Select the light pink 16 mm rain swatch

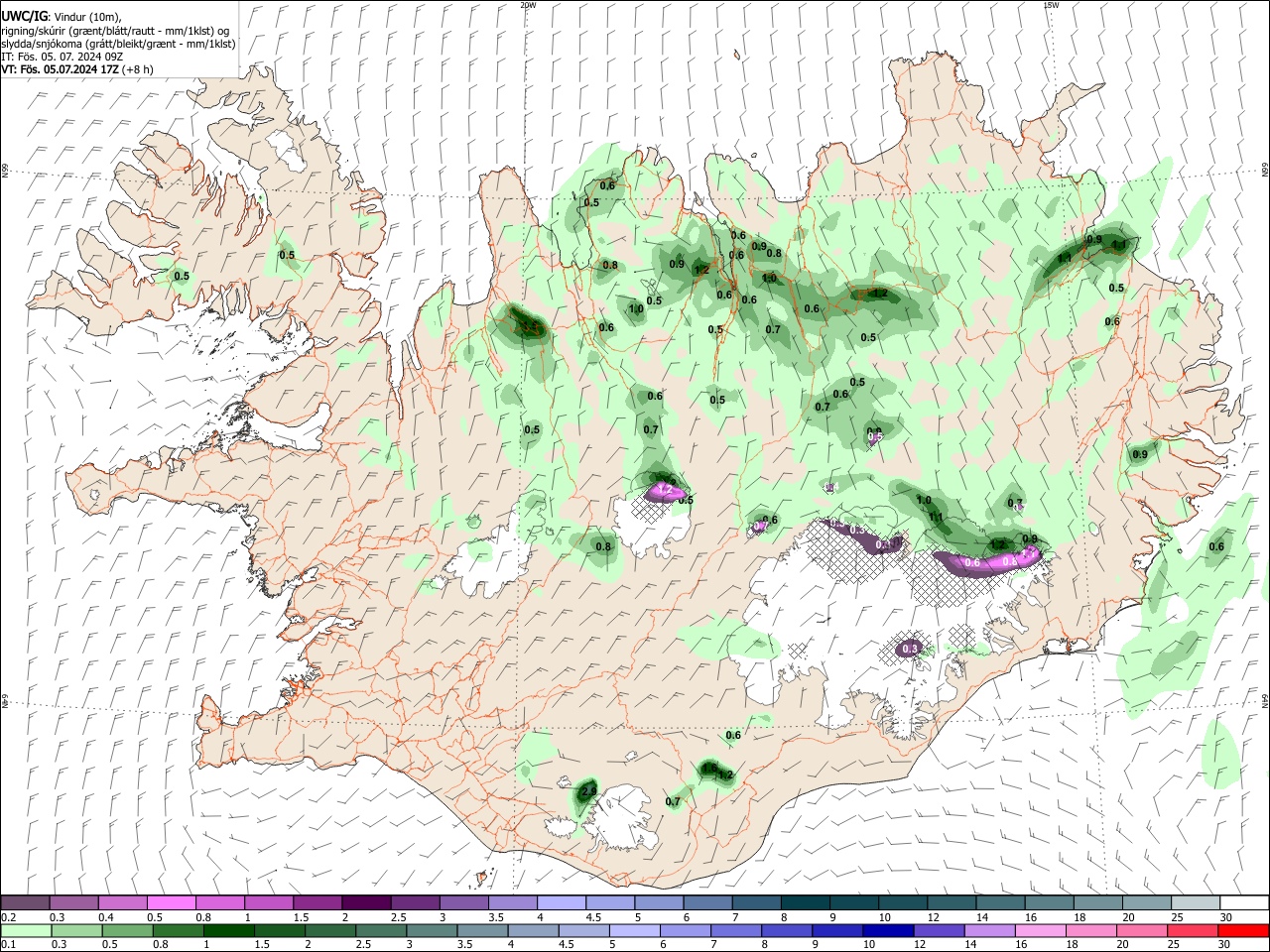click(x=1040, y=930)
